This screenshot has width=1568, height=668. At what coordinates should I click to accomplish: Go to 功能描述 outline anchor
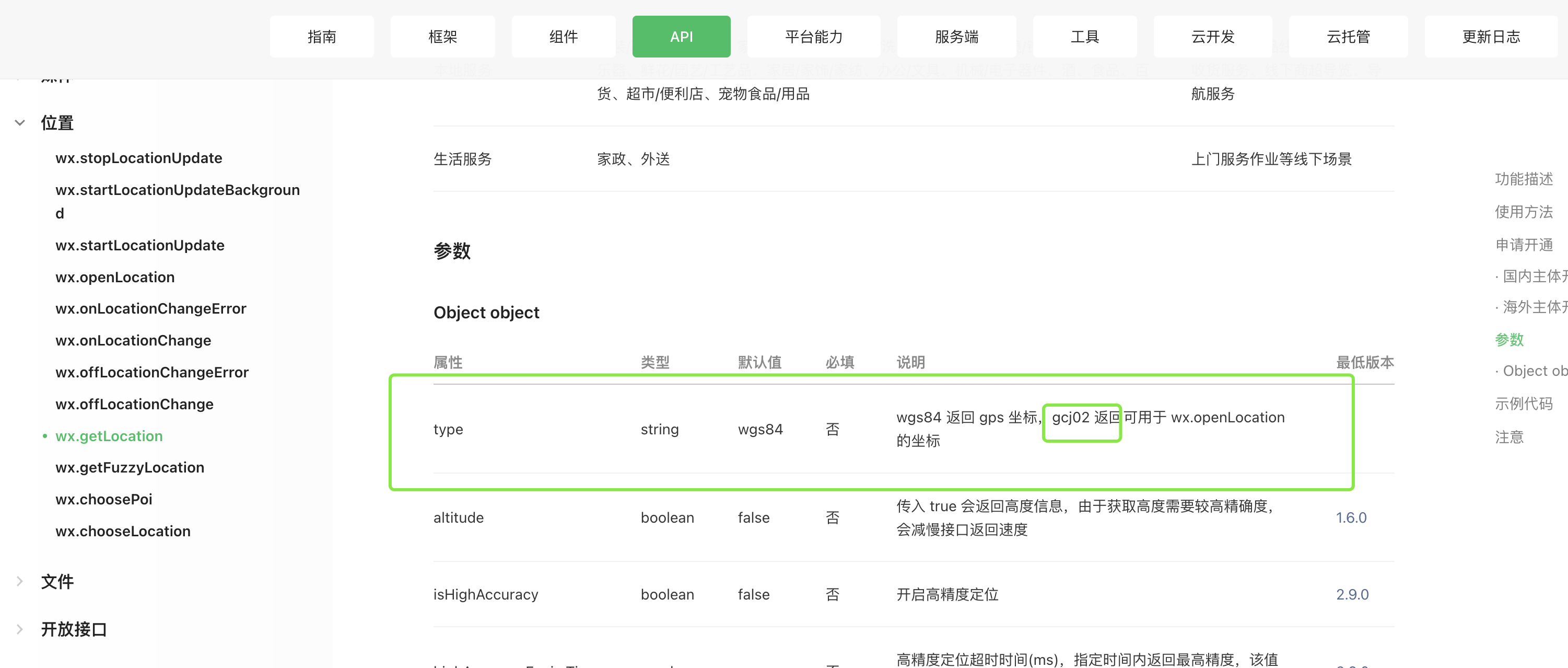1523,179
